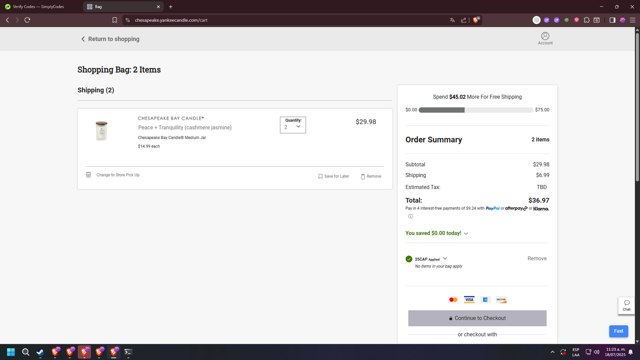Show hidden system tray icons
This screenshot has width=640, height=360.
coord(552,352)
